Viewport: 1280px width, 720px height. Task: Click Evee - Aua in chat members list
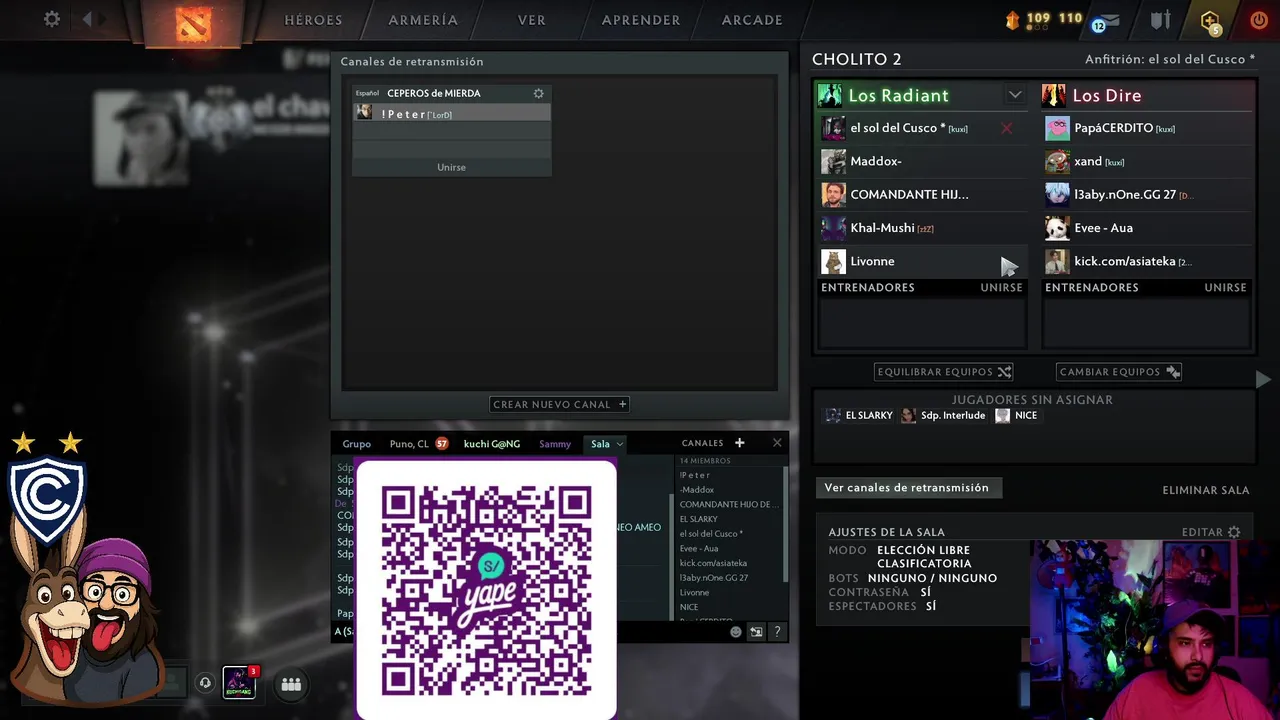pos(699,548)
